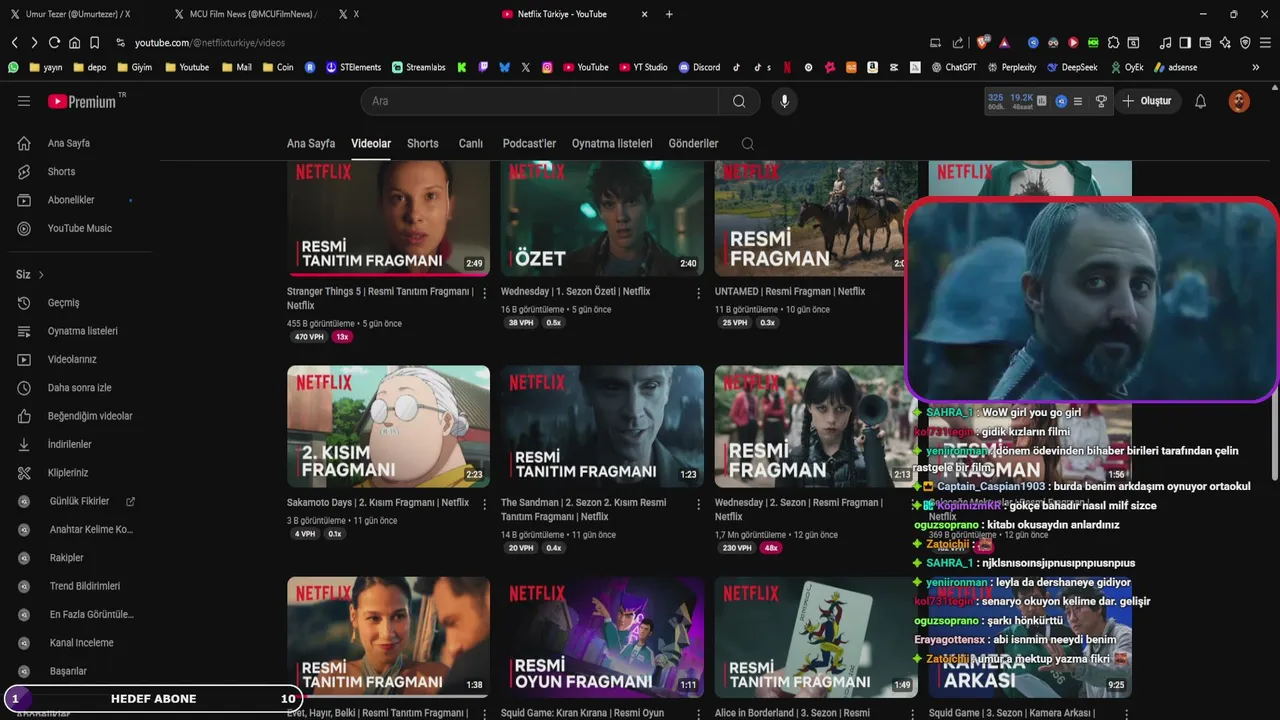The width and height of the screenshot is (1280, 720).
Task: Open The Sandman 2. Sezon thumbnail
Action: pos(602,426)
